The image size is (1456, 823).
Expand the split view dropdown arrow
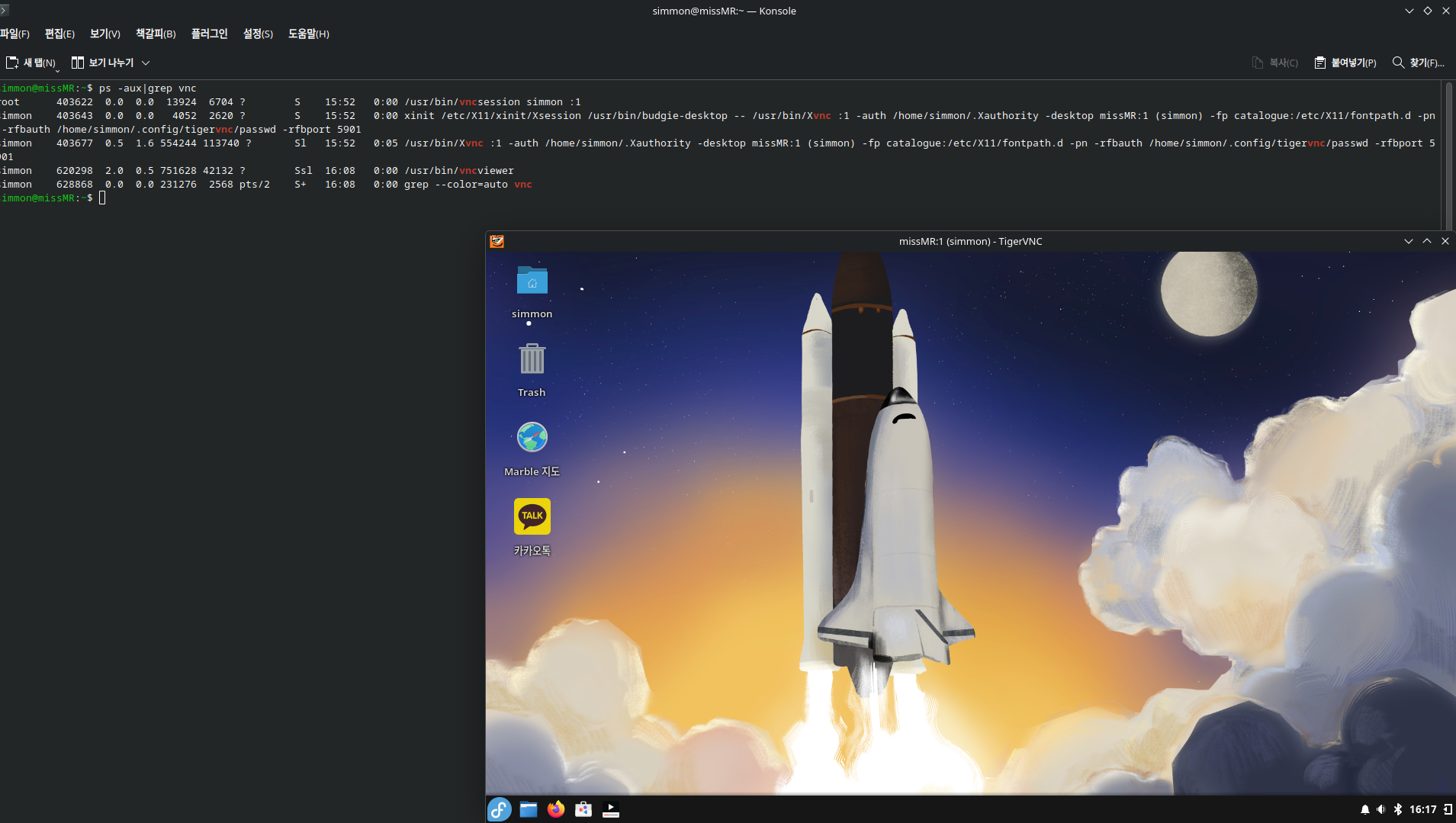pyautogui.click(x=146, y=63)
